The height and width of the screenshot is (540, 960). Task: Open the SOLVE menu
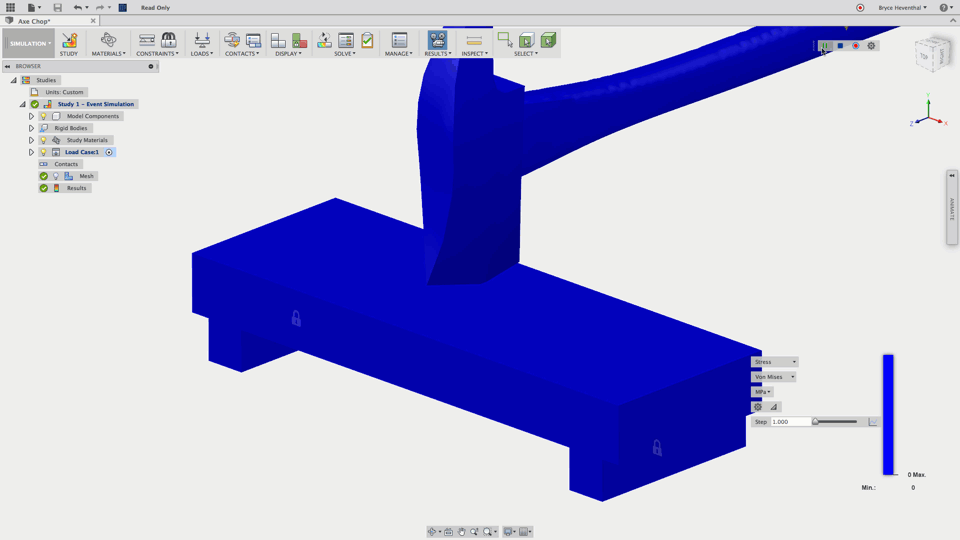[x=345, y=54]
